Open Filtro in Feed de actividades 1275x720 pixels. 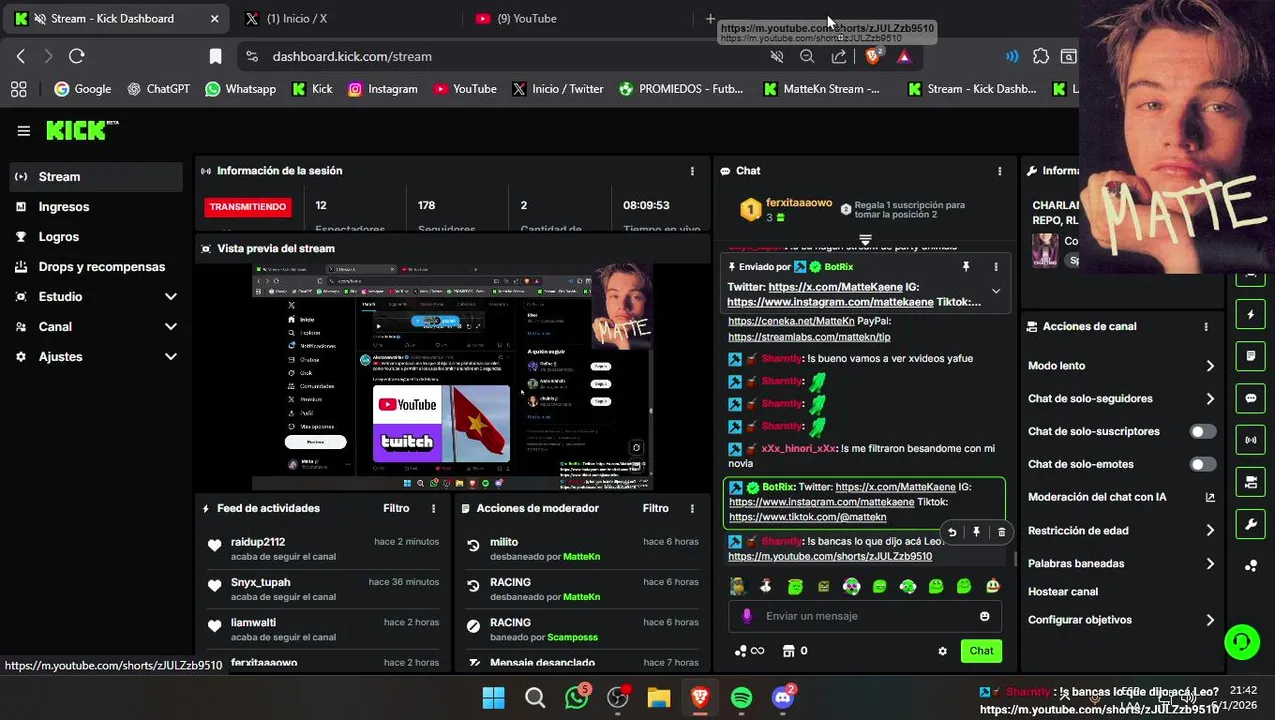[x=396, y=509]
